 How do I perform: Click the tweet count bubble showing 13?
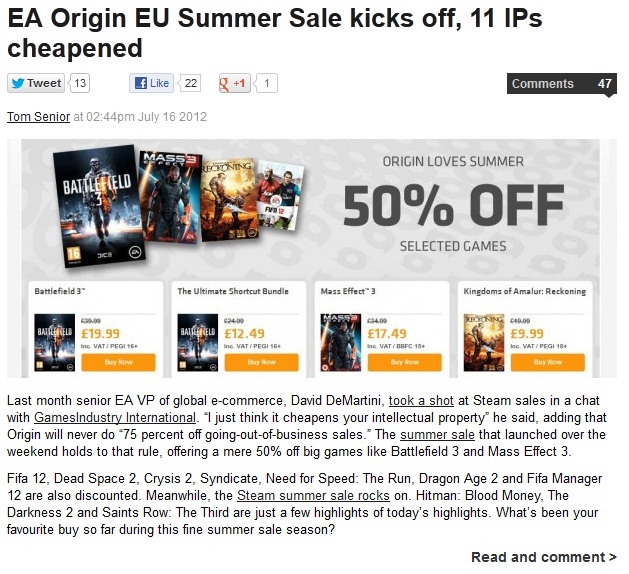click(x=79, y=83)
